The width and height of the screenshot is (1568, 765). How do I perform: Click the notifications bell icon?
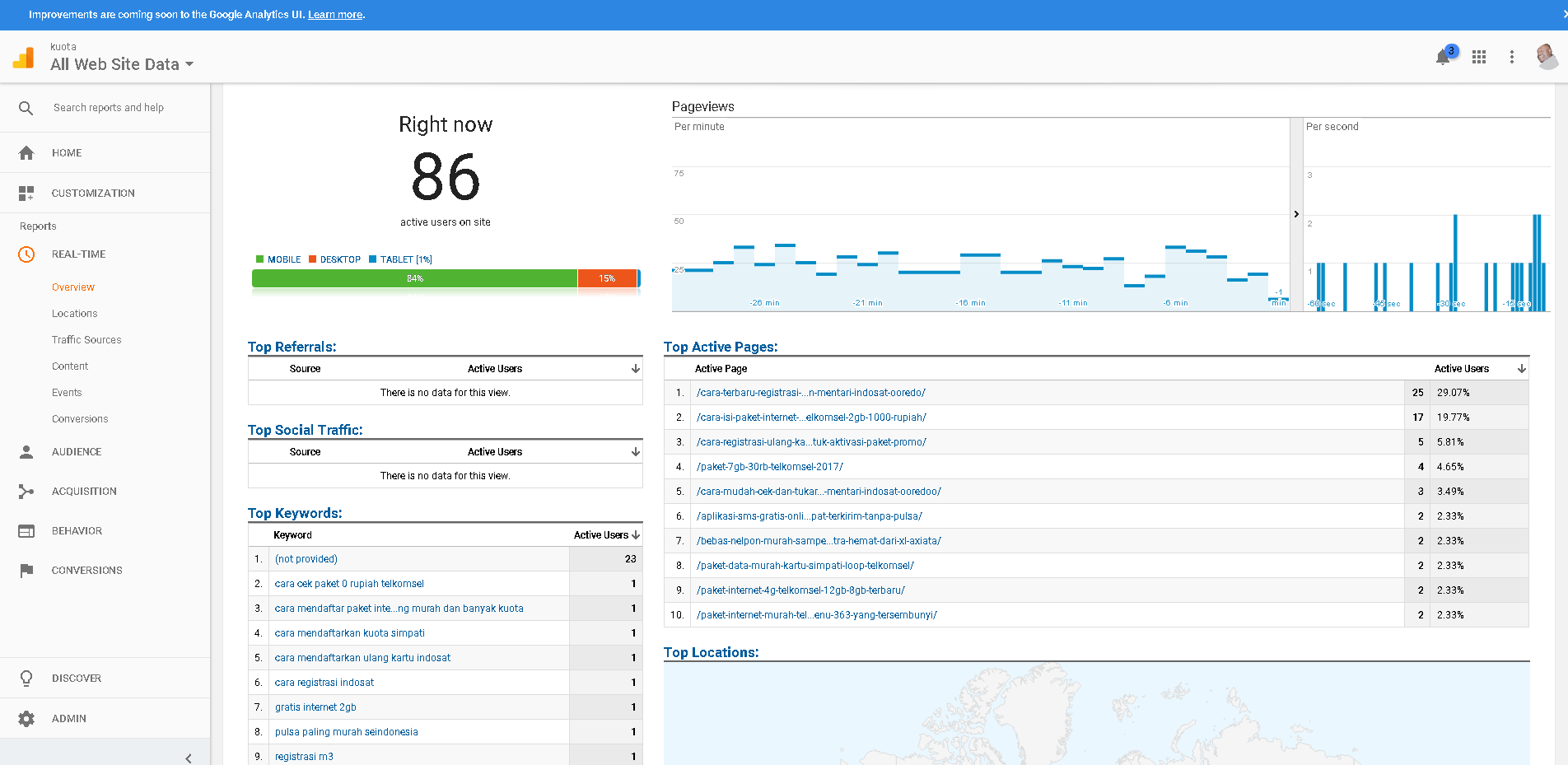point(1443,57)
